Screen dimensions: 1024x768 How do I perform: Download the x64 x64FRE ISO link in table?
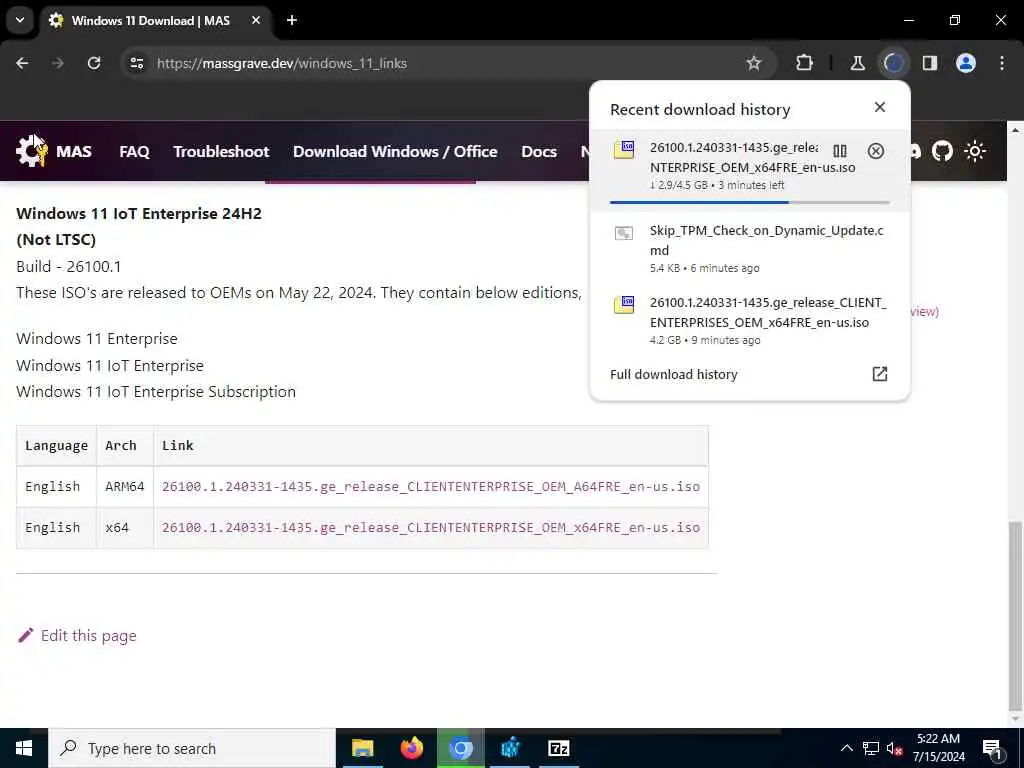431,528
